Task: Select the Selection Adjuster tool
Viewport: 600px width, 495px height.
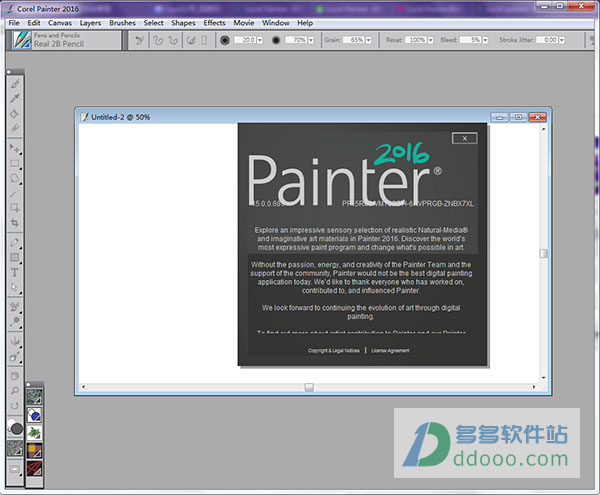Action: 15,208
